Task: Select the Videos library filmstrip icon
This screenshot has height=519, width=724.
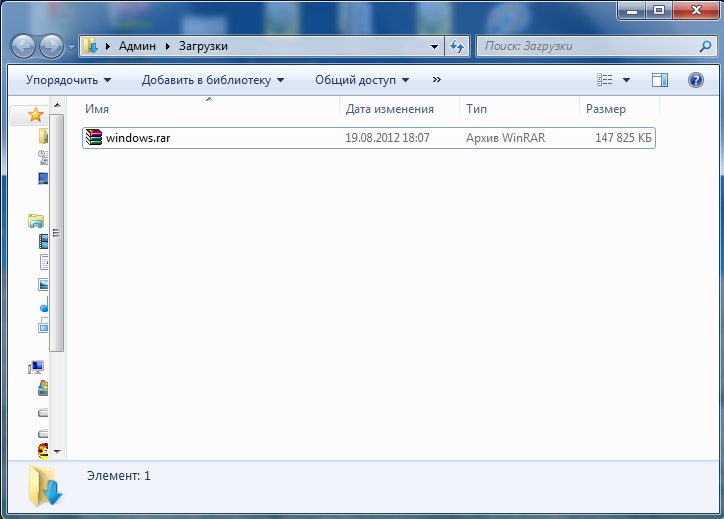Action: click(x=43, y=241)
